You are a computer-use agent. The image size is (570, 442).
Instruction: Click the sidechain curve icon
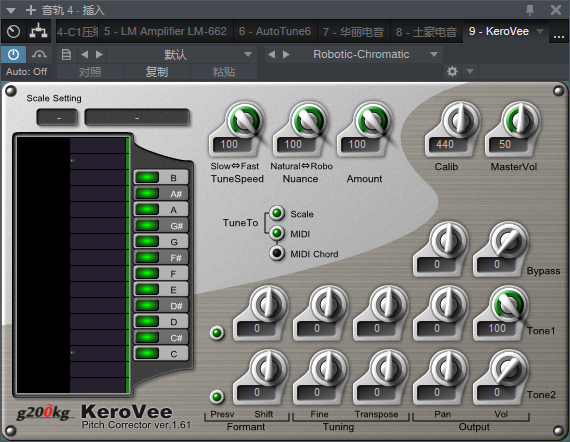[39, 55]
